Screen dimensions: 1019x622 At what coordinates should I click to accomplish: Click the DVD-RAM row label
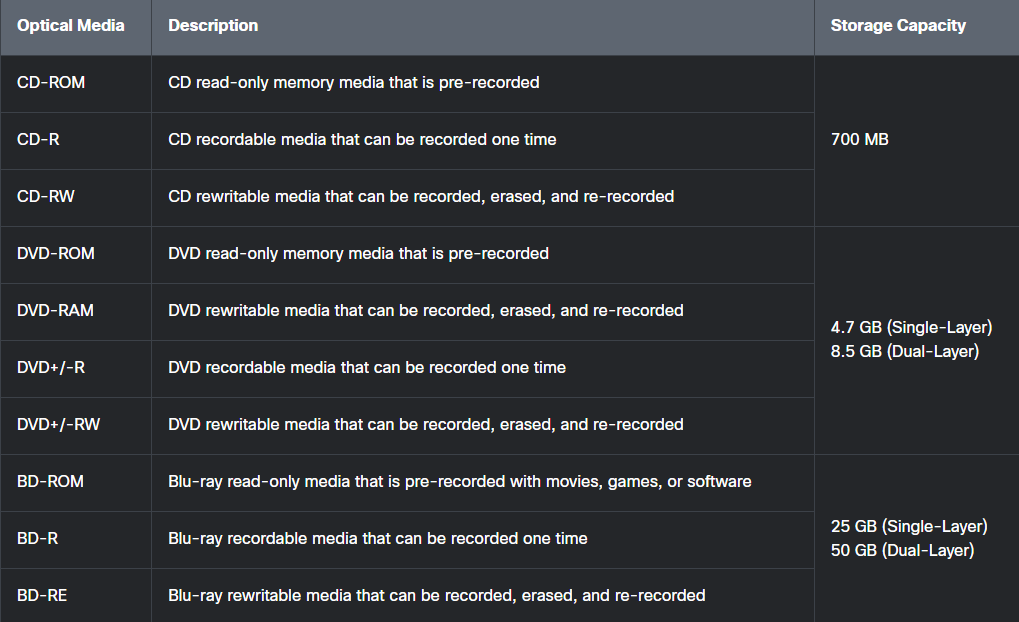click(55, 310)
